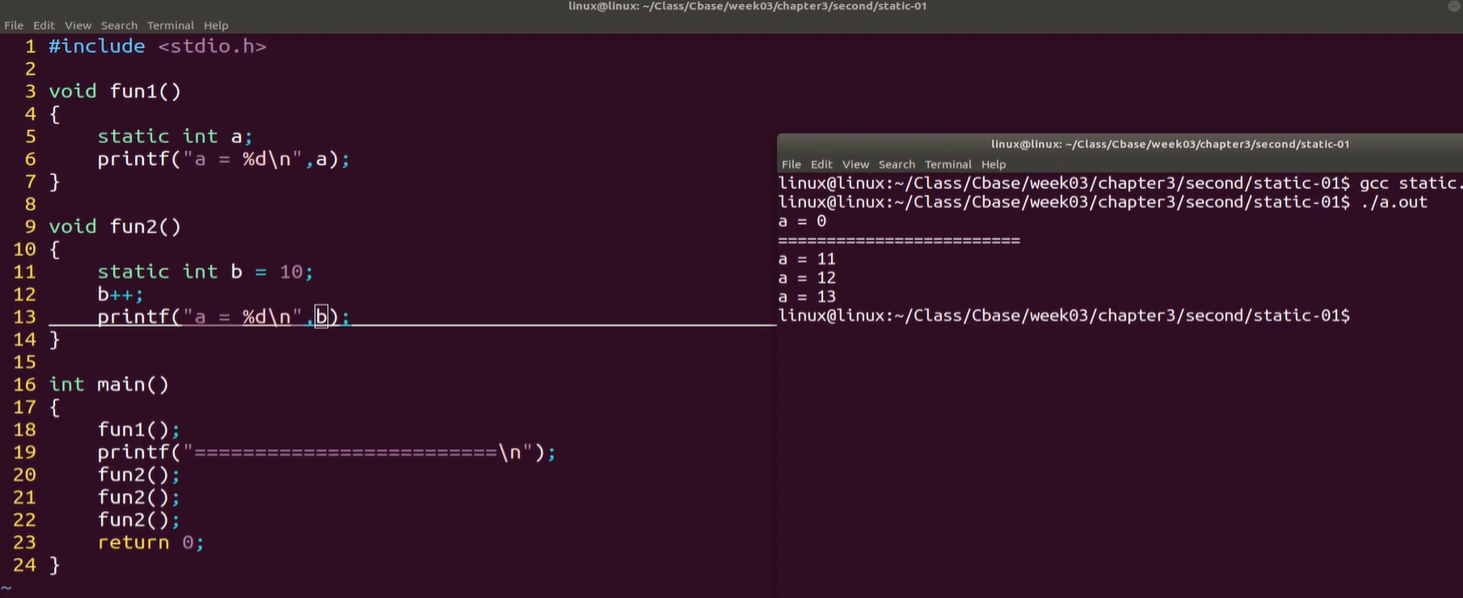Viewport: 1463px width, 598px height.
Task: Open Edit menu in back editor window
Action: pos(44,25)
